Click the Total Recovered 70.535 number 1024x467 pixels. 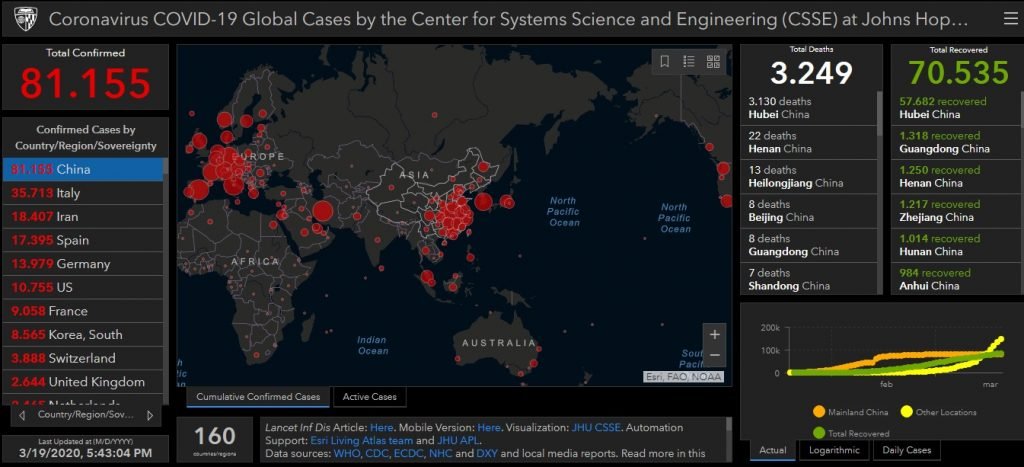[x=958, y=72]
